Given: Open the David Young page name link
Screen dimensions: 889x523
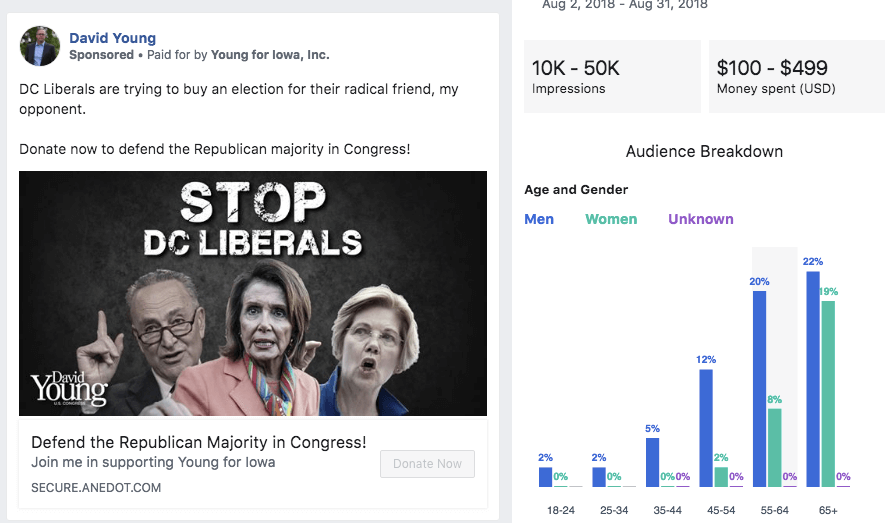Looking at the screenshot, I should (x=112, y=38).
